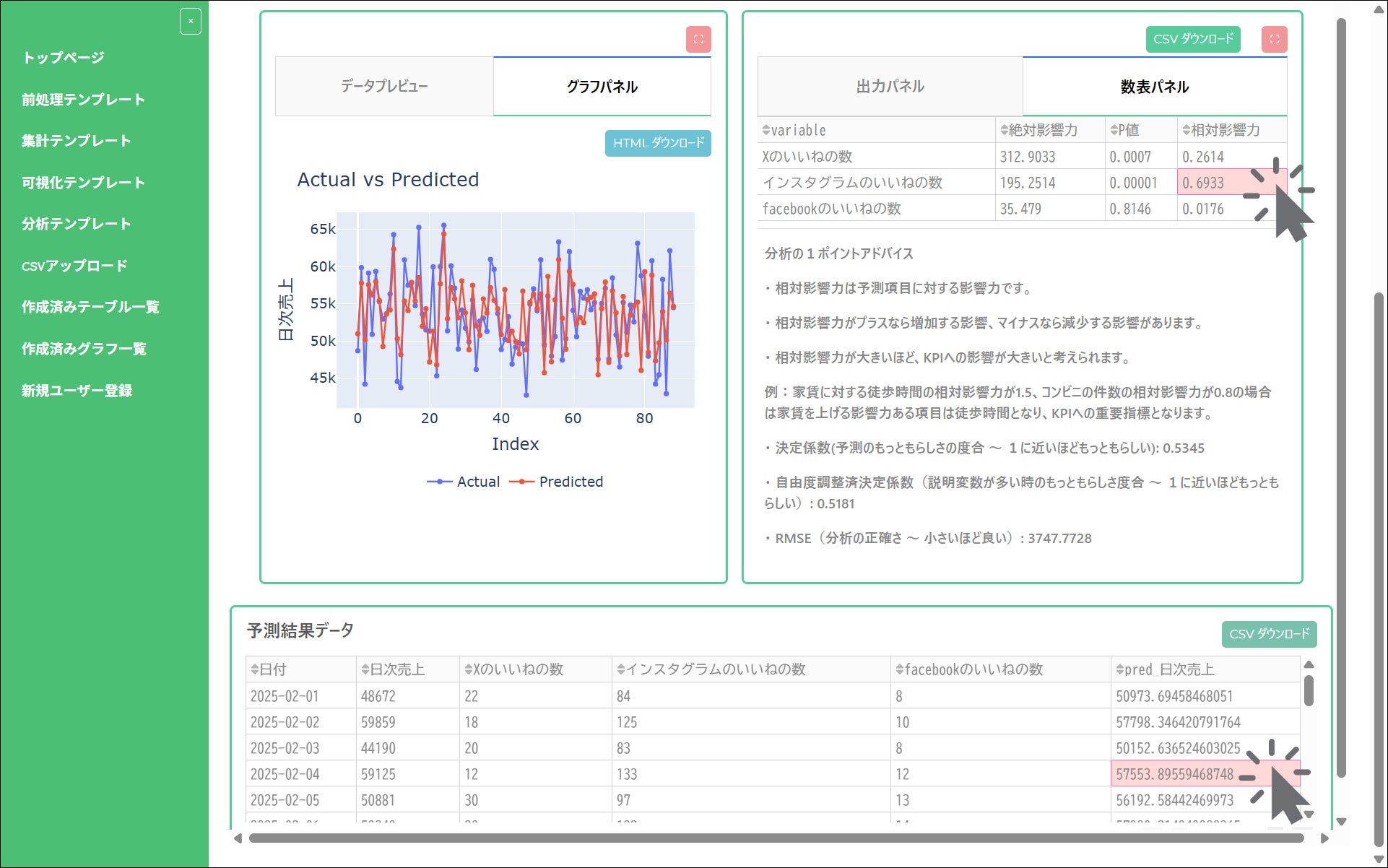Click the horizontal scrollbar's right arrow

click(1324, 838)
